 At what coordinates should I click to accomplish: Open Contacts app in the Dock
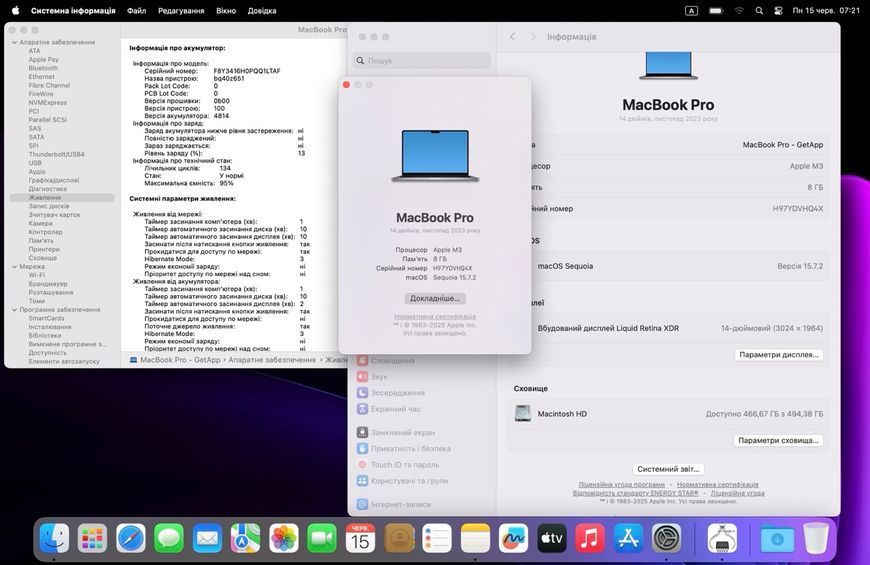(x=399, y=538)
